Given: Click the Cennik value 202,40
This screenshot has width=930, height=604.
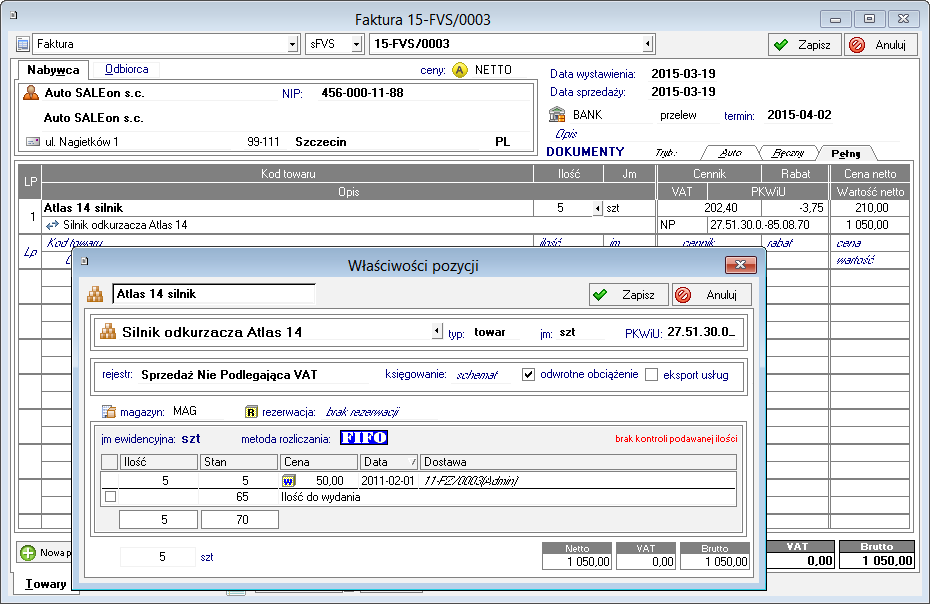Looking at the screenshot, I should 721,208.
